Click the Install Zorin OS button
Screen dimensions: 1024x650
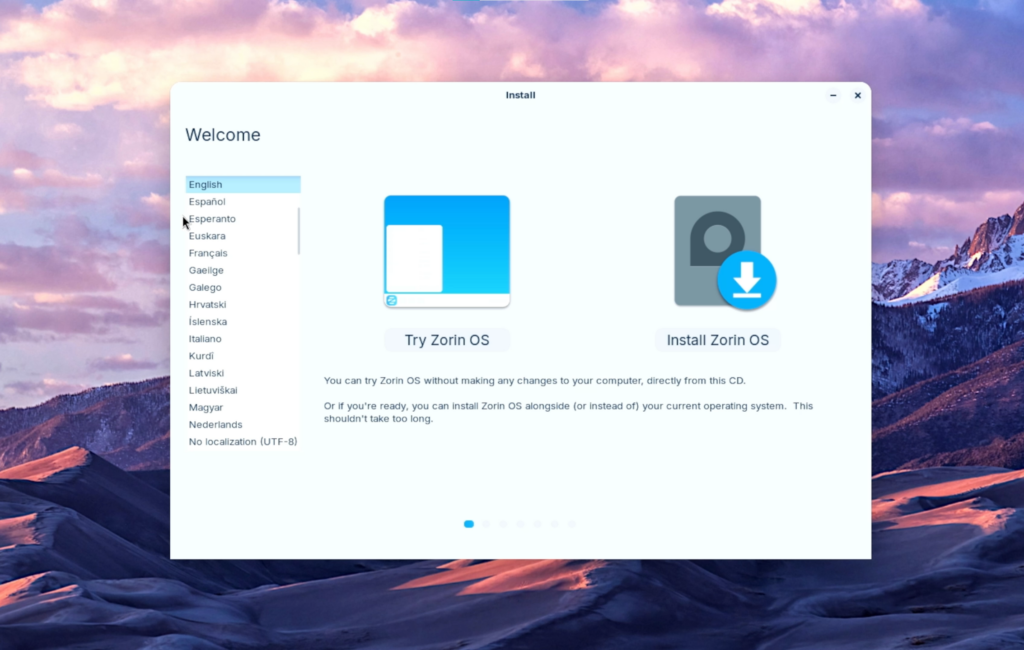click(x=717, y=340)
